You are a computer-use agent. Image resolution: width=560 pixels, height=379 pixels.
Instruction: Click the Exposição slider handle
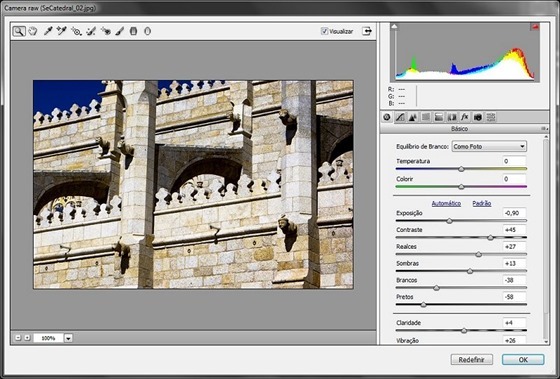tap(449, 221)
